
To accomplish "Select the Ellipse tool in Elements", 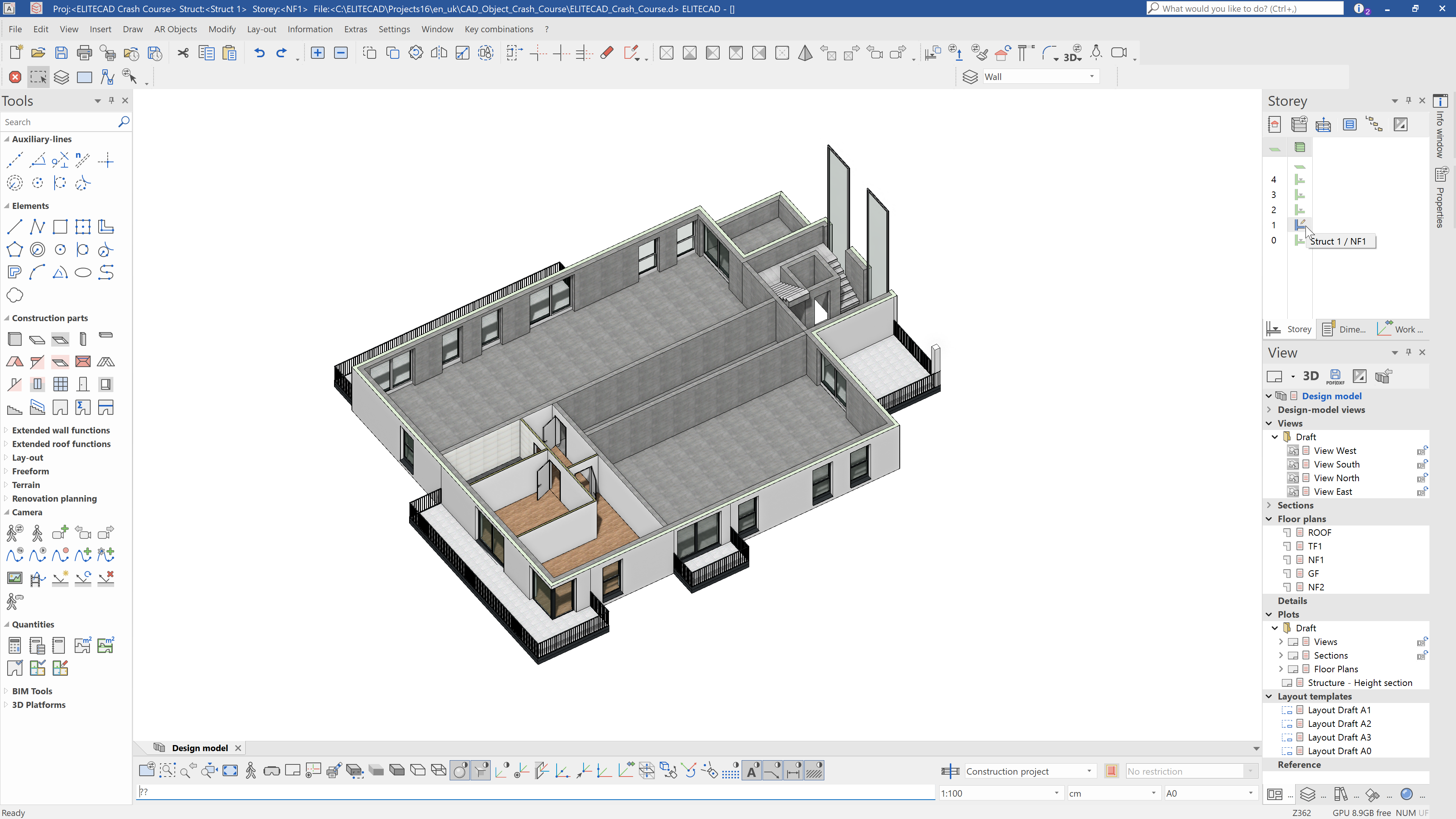I will tap(83, 273).
